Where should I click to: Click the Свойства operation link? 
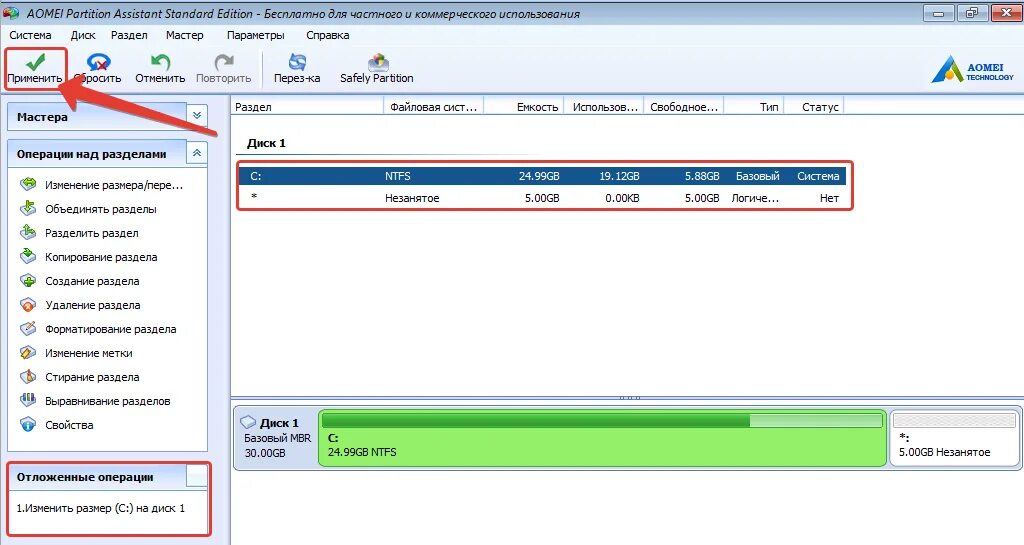[69, 425]
